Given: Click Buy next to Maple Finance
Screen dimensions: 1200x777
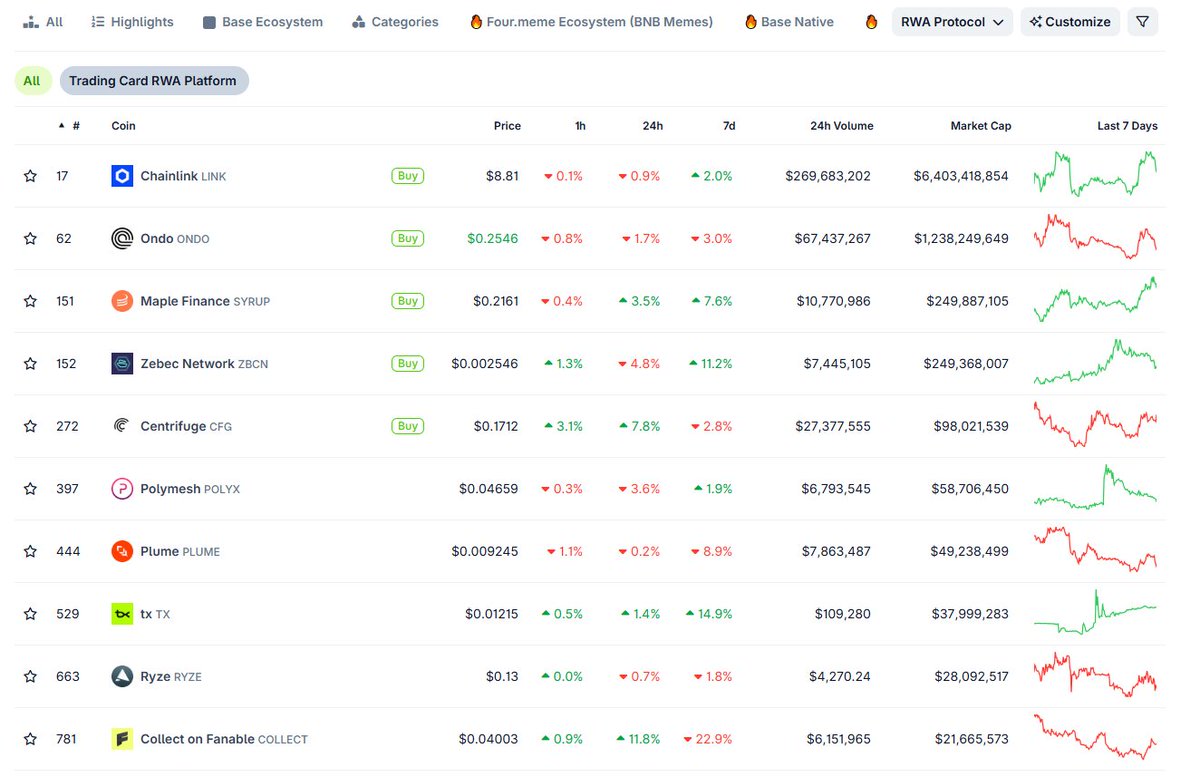Looking at the screenshot, I should (x=407, y=301).
